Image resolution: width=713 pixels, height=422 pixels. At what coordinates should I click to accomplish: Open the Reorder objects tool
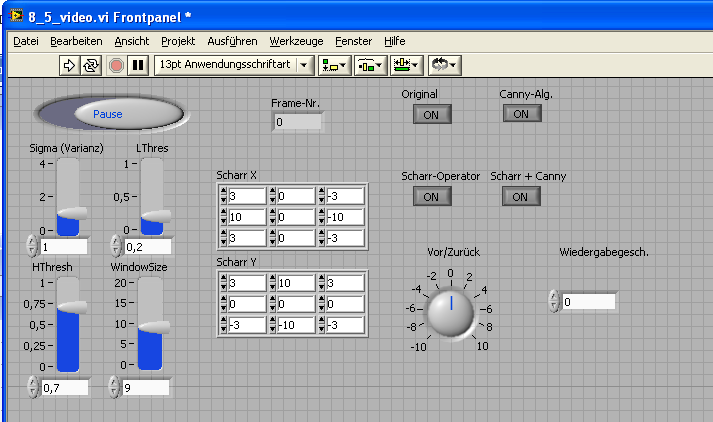click(x=443, y=65)
